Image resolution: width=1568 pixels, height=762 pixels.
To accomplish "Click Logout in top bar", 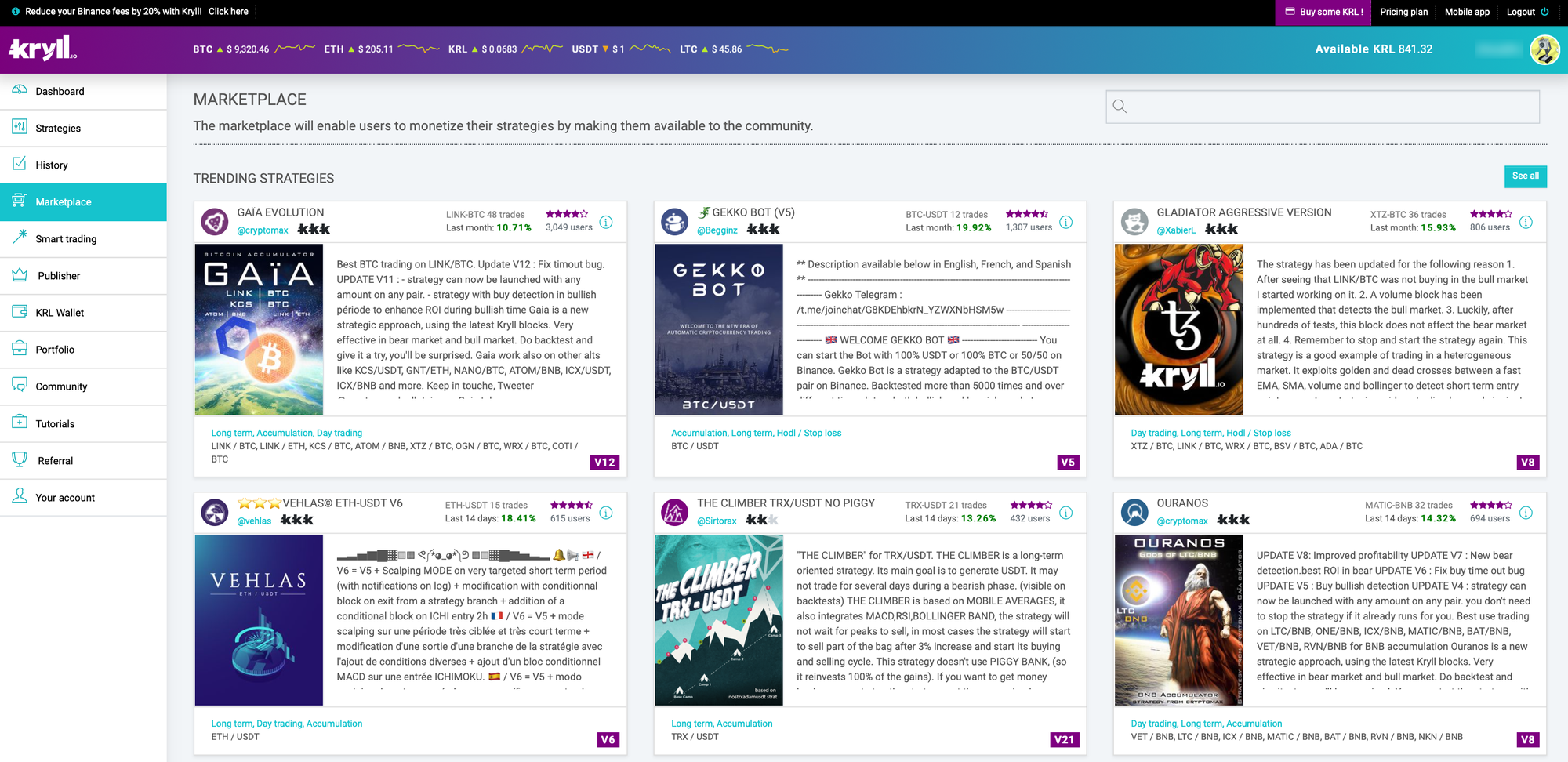I will [1520, 12].
